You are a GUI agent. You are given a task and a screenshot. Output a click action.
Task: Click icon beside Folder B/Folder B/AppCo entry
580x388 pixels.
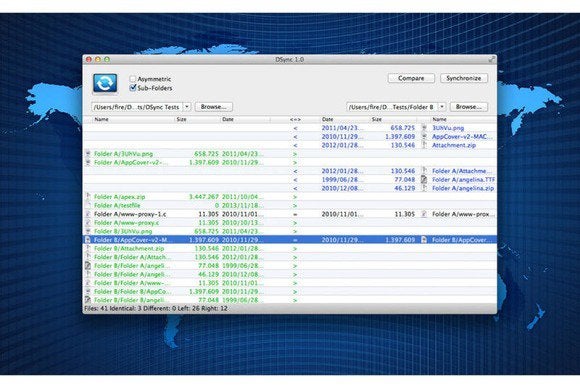(x=88, y=291)
